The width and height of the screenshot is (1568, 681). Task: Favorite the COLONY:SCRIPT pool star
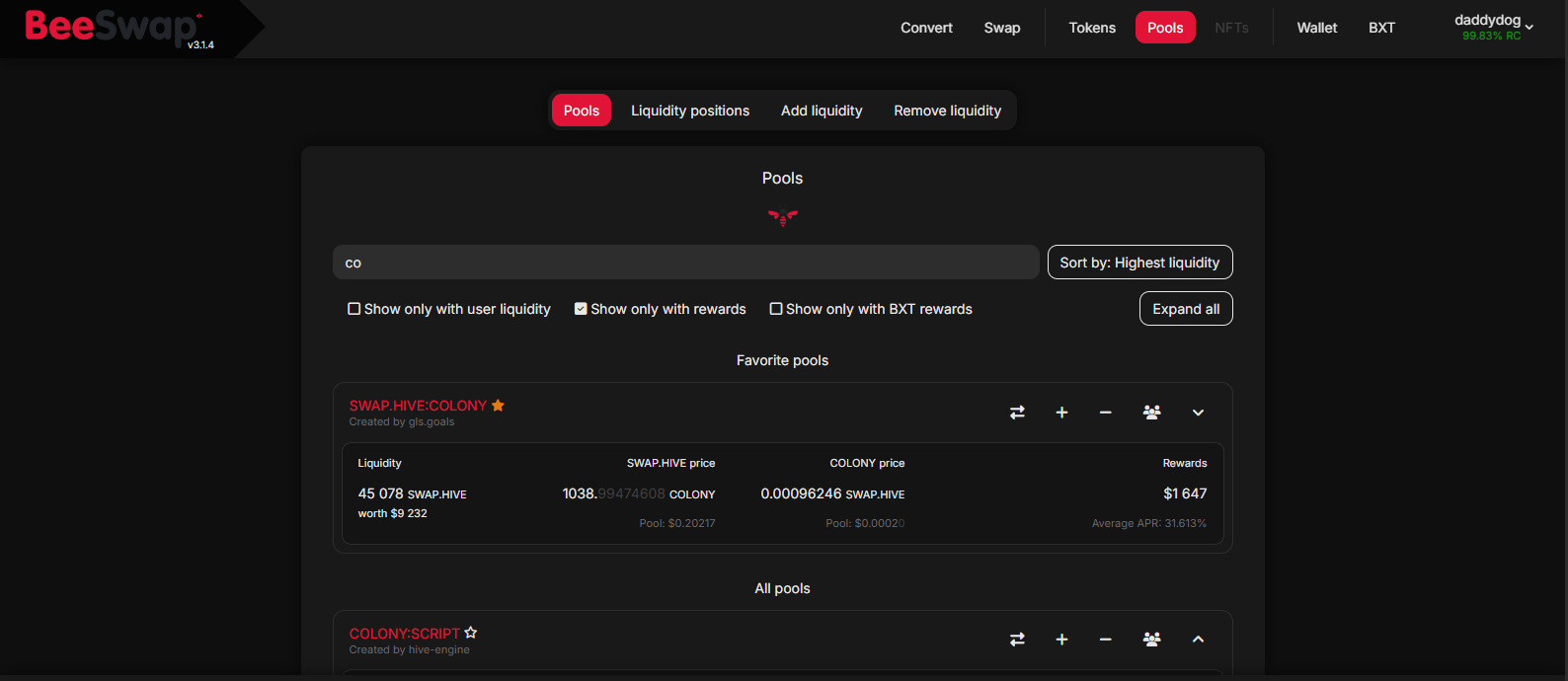coord(471,633)
